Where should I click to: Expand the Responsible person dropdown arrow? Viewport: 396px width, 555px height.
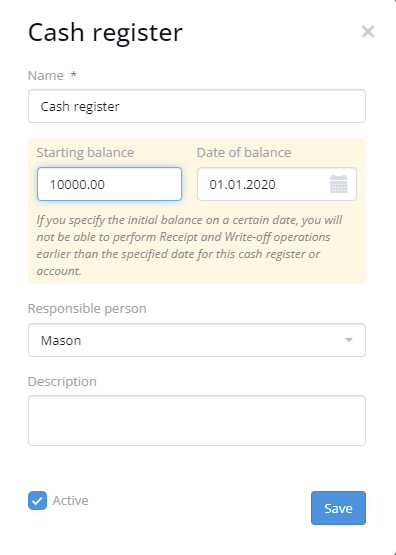click(349, 340)
